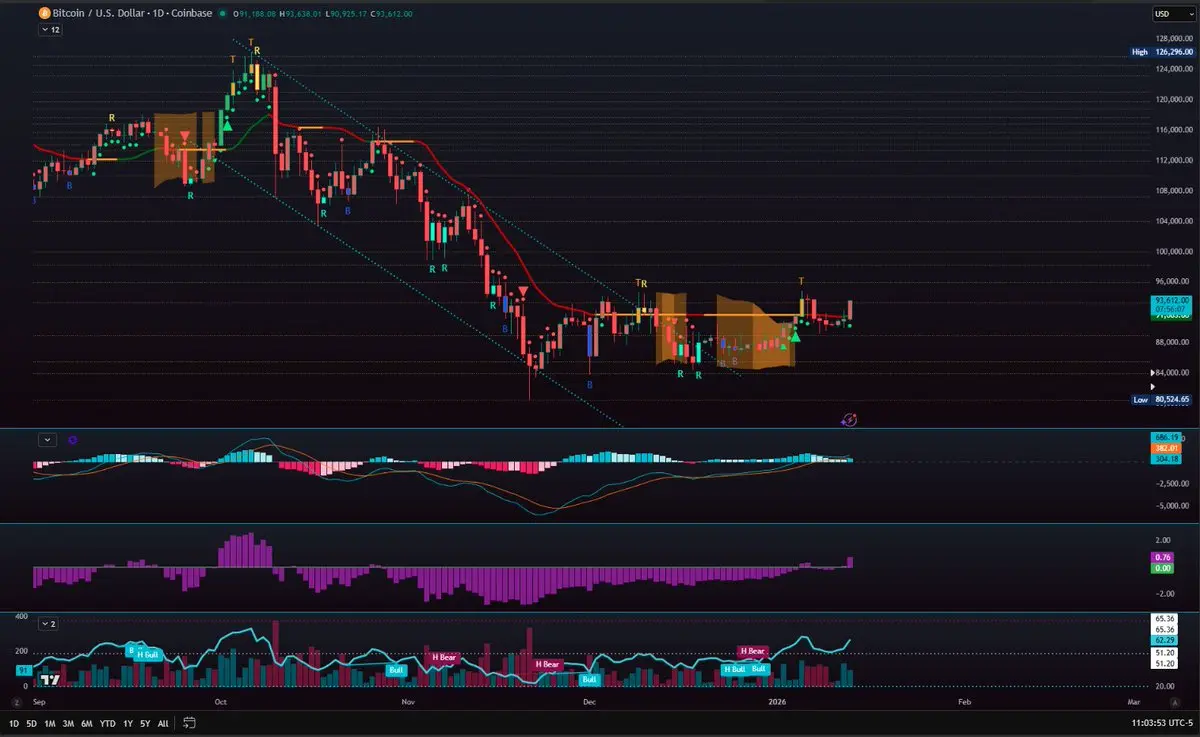Select the 5Y time range
Screen dimensions: 1200x737
(x=145, y=722)
